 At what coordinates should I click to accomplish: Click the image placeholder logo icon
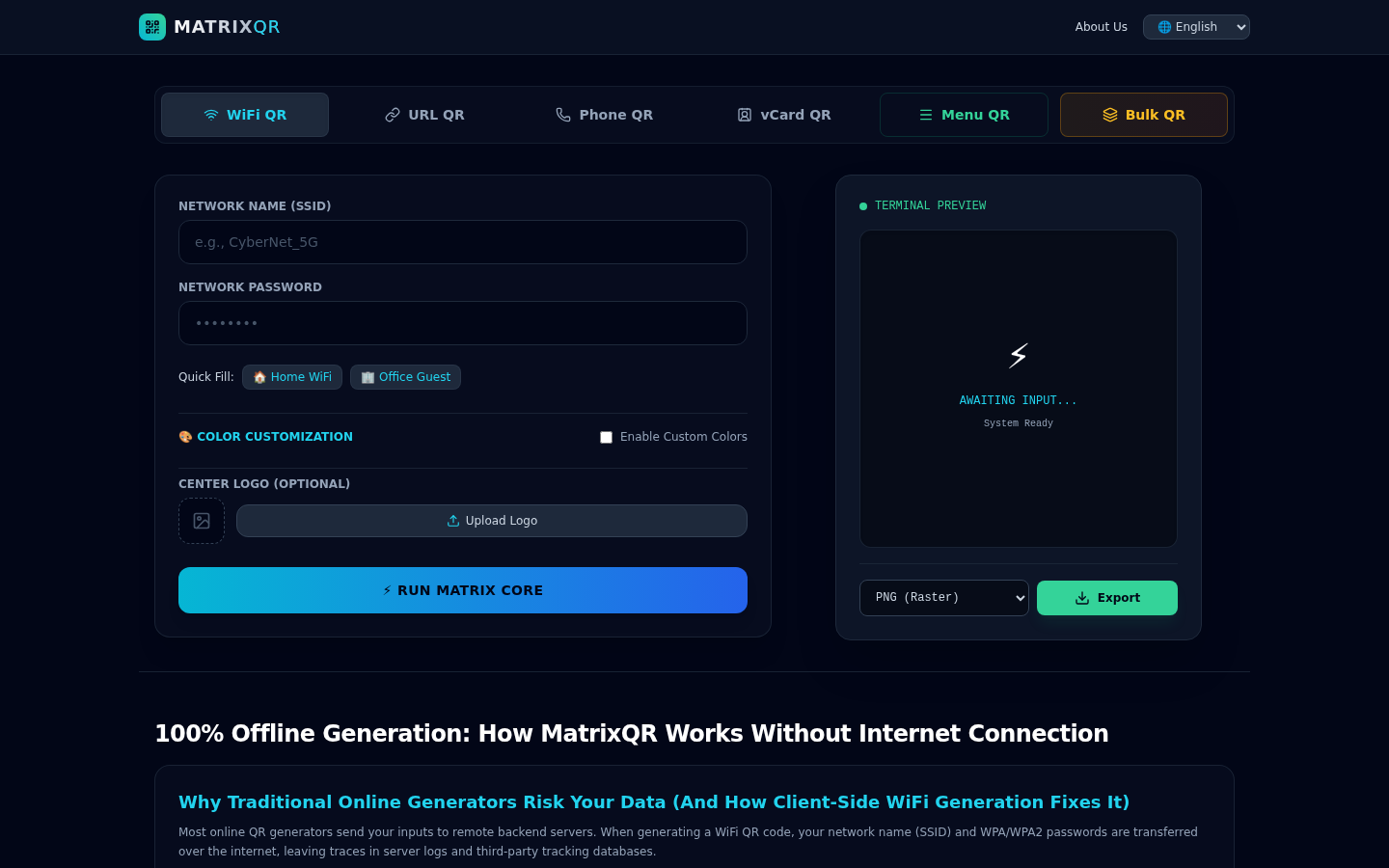[202, 521]
